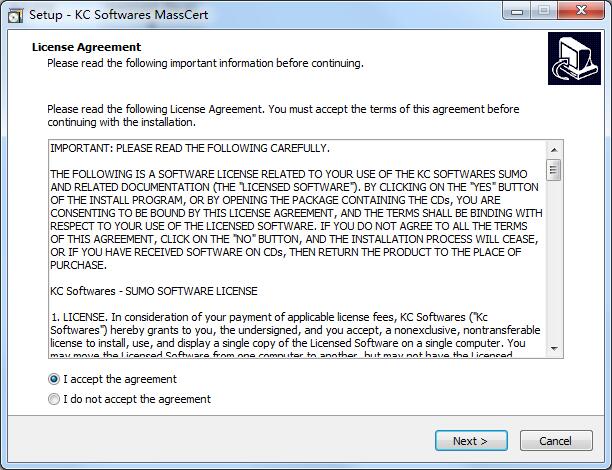Choose "I do not accept the agreement" option
The width and height of the screenshot is (612, 470).
pos(53,399)
